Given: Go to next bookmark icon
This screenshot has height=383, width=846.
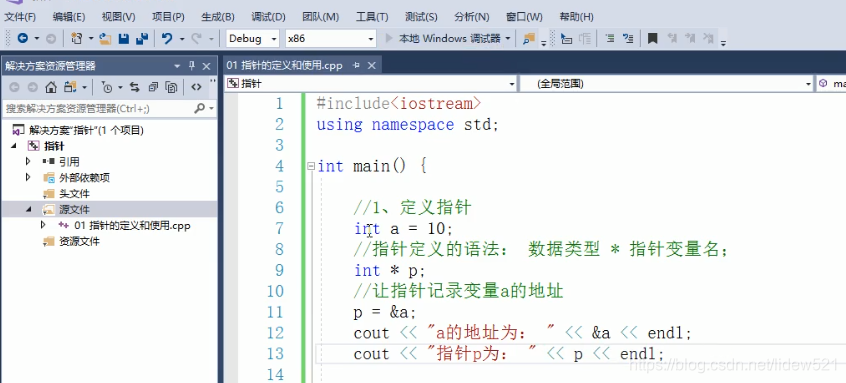Looking at the screenshot, I should coord(690,38).
